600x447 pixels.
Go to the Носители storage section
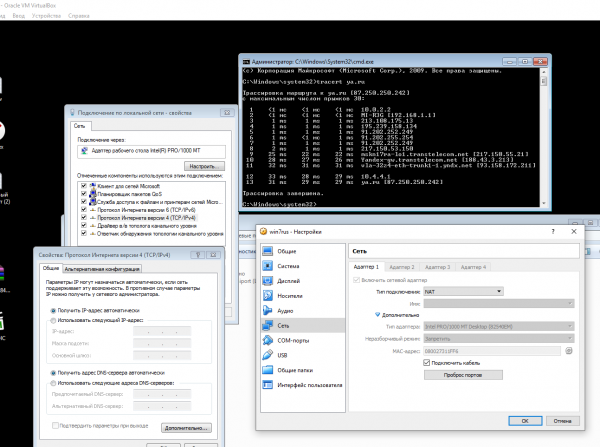point(288,296)
